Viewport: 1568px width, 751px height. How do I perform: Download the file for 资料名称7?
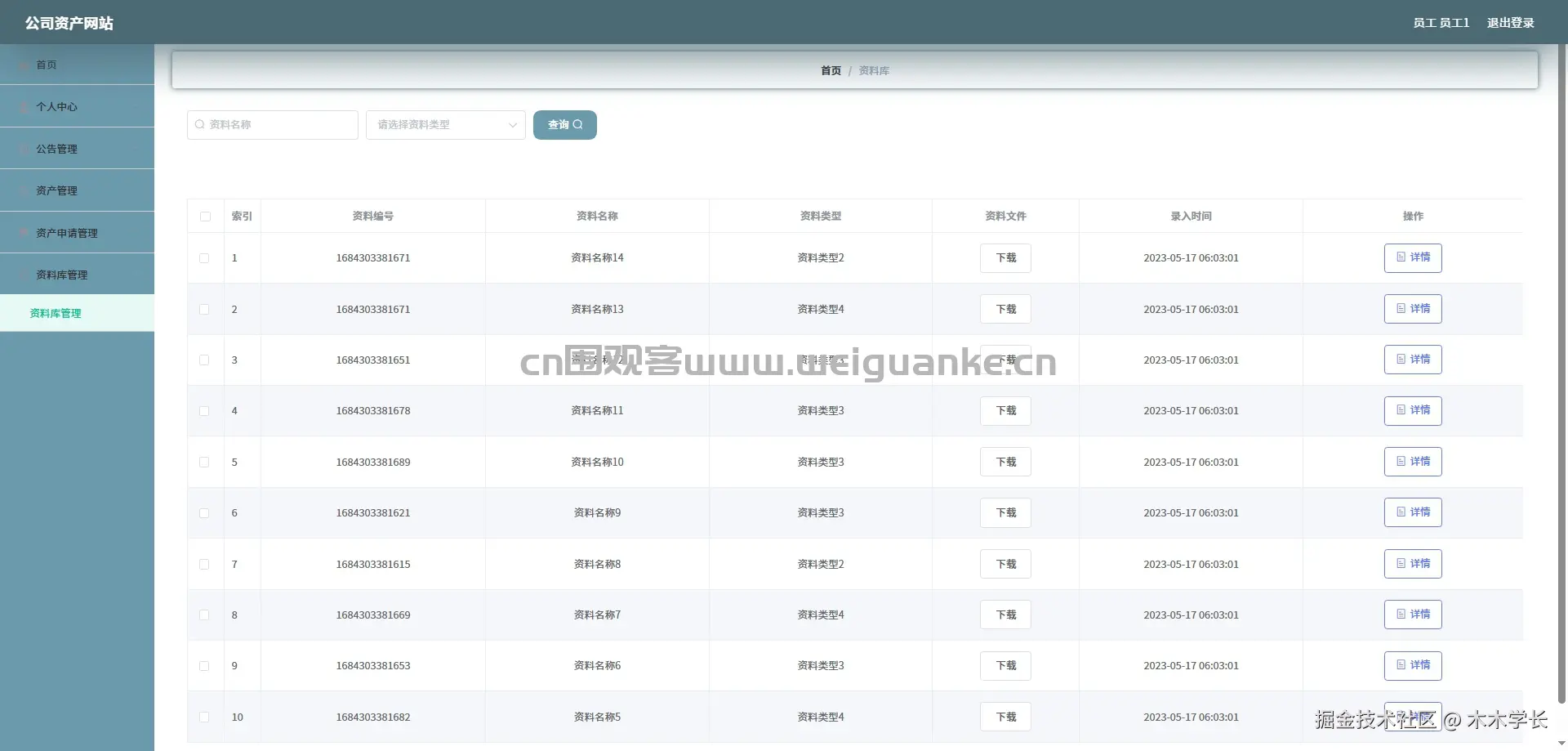(1005, 615)
